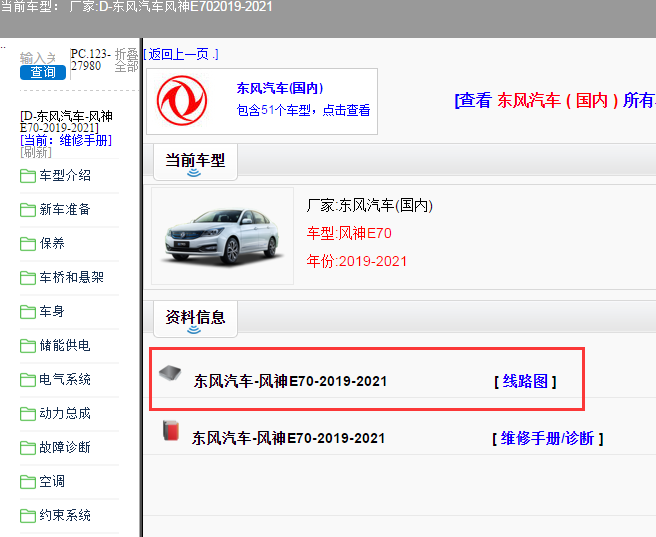Click the gray chip icon in 线路图 row
The image size is (656, 537).
pyautogui.click(x=170, y=373)
